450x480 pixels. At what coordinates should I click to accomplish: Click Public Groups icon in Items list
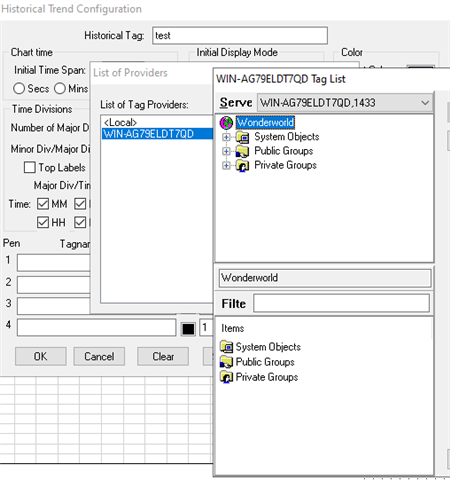(x=227, y=362)
